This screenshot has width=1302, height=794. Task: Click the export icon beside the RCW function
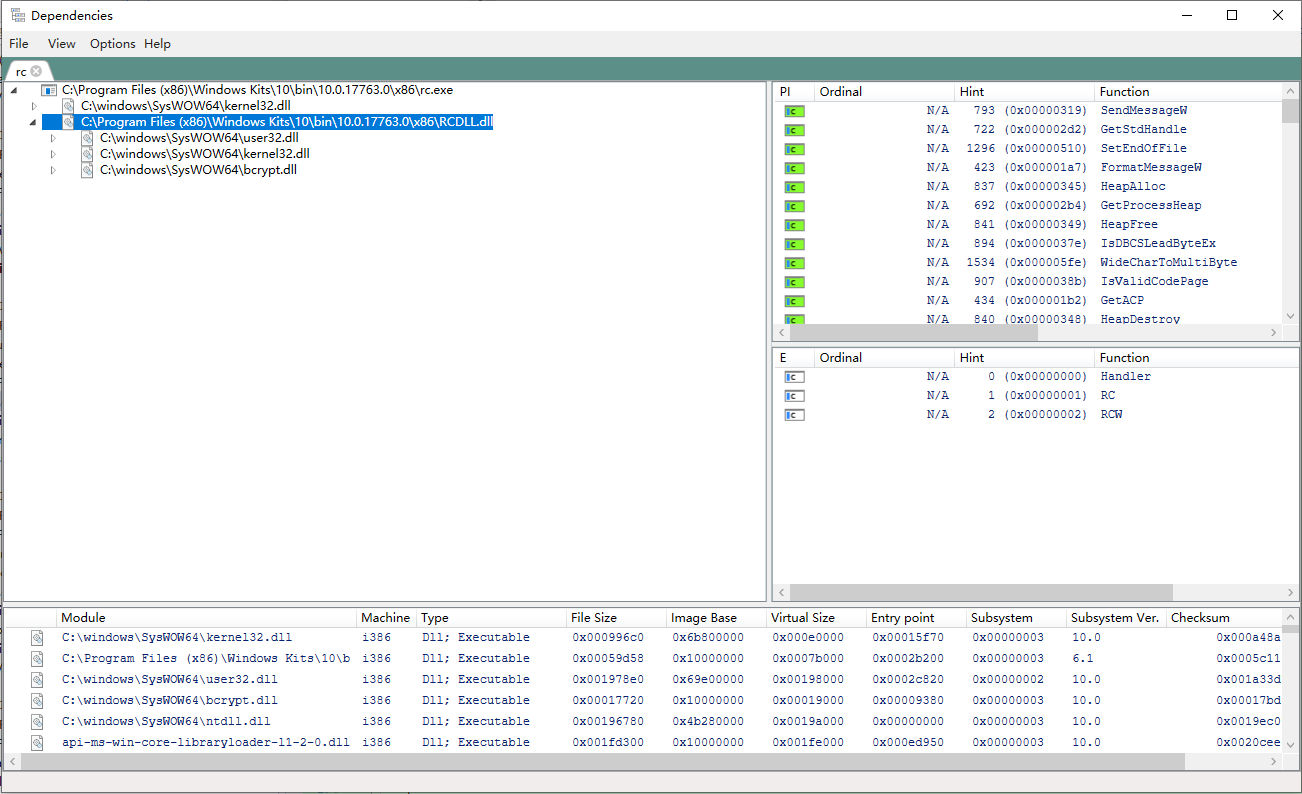point(791,413)
